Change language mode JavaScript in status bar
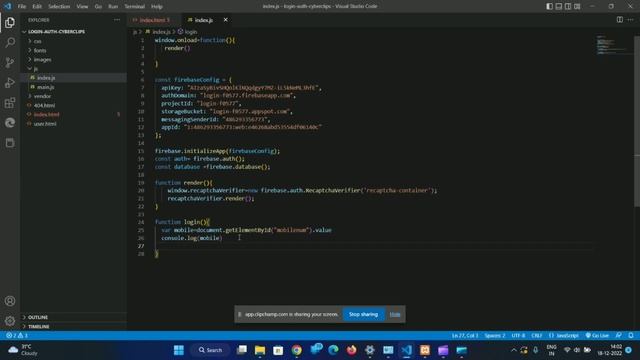 564,336
